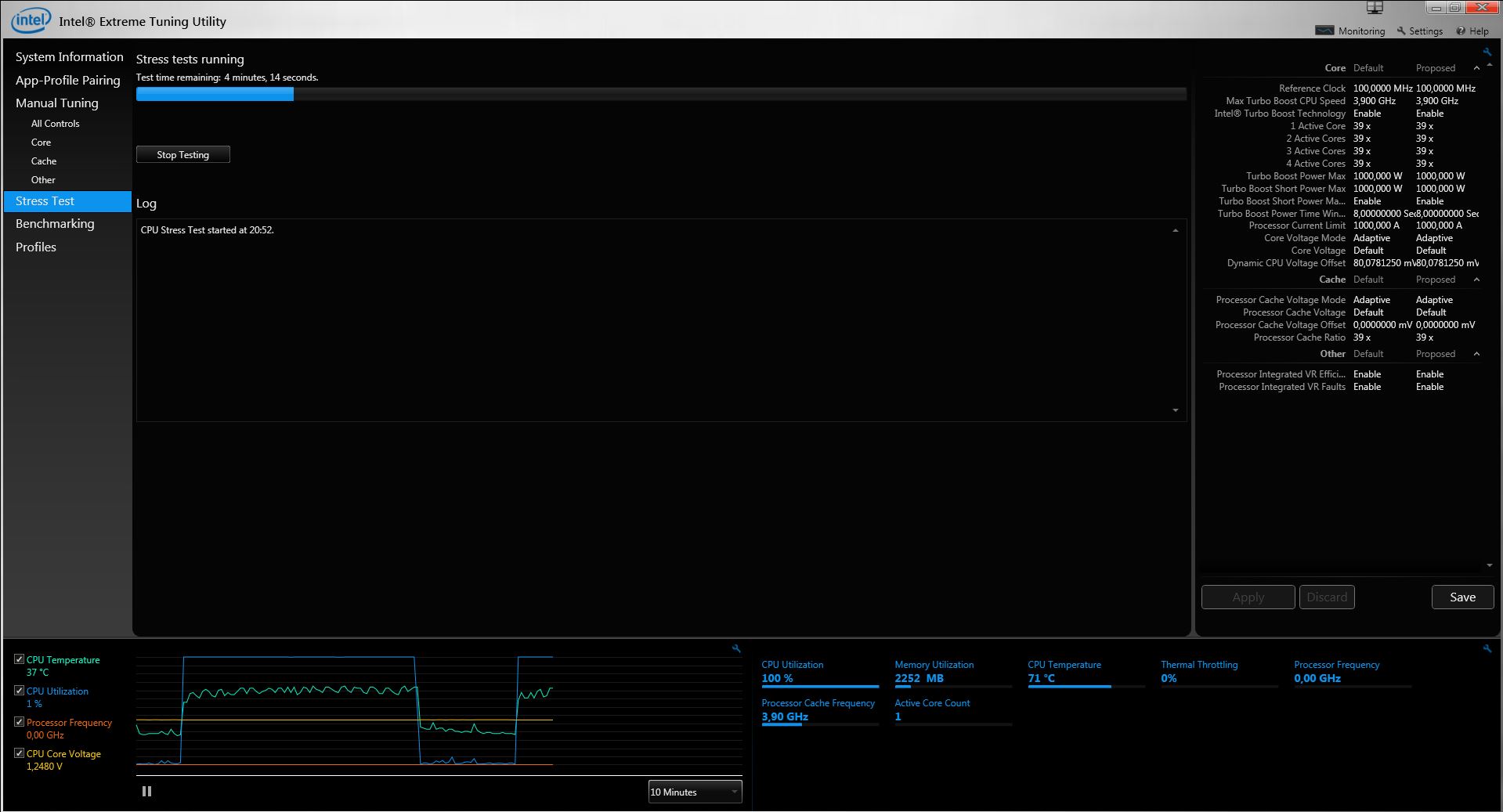Click the Log scroll down arrow

pos(1175,410)
